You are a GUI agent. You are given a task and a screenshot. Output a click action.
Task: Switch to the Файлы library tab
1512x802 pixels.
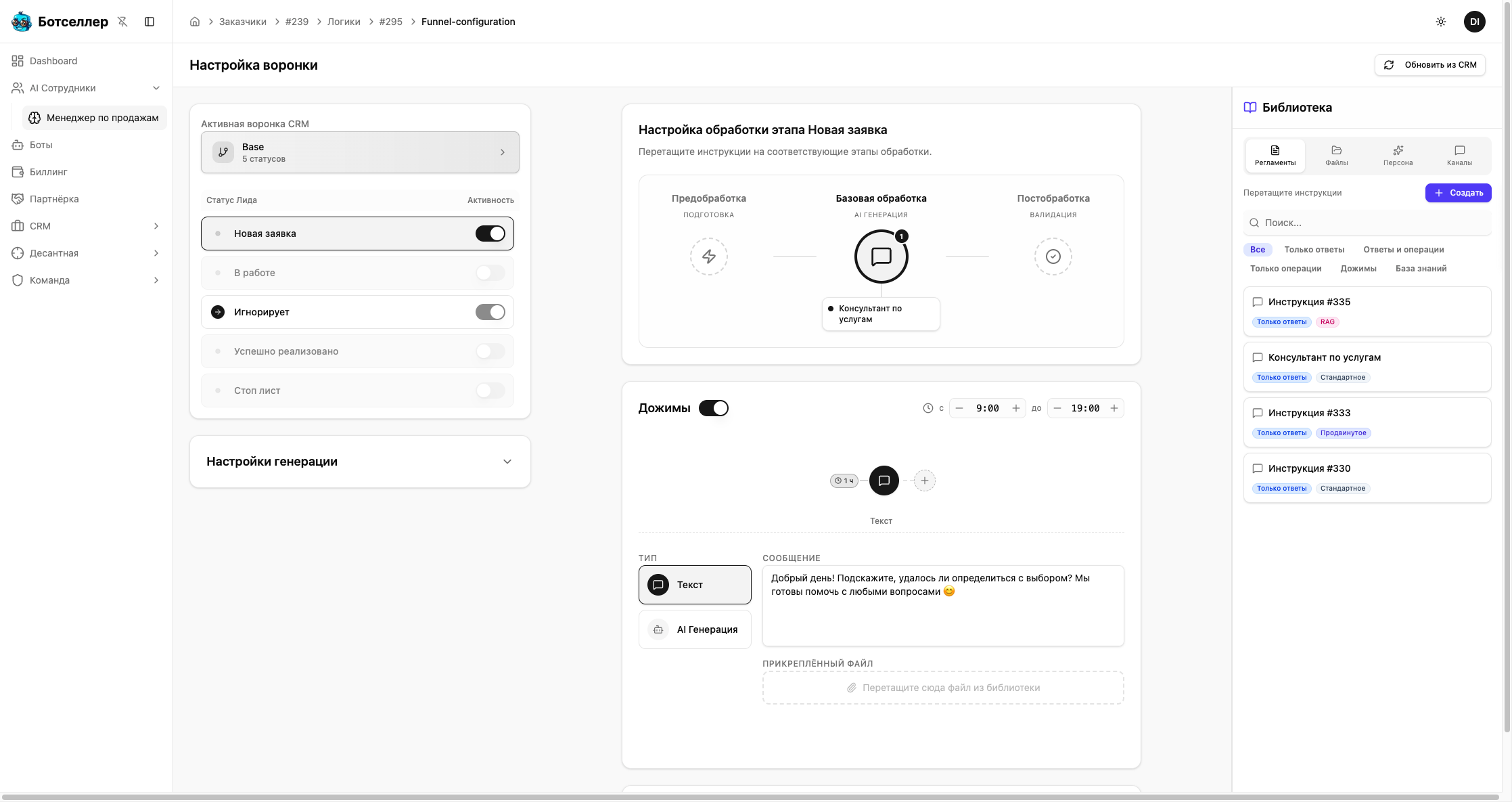pyautogui.click(x=1336, y=155)
